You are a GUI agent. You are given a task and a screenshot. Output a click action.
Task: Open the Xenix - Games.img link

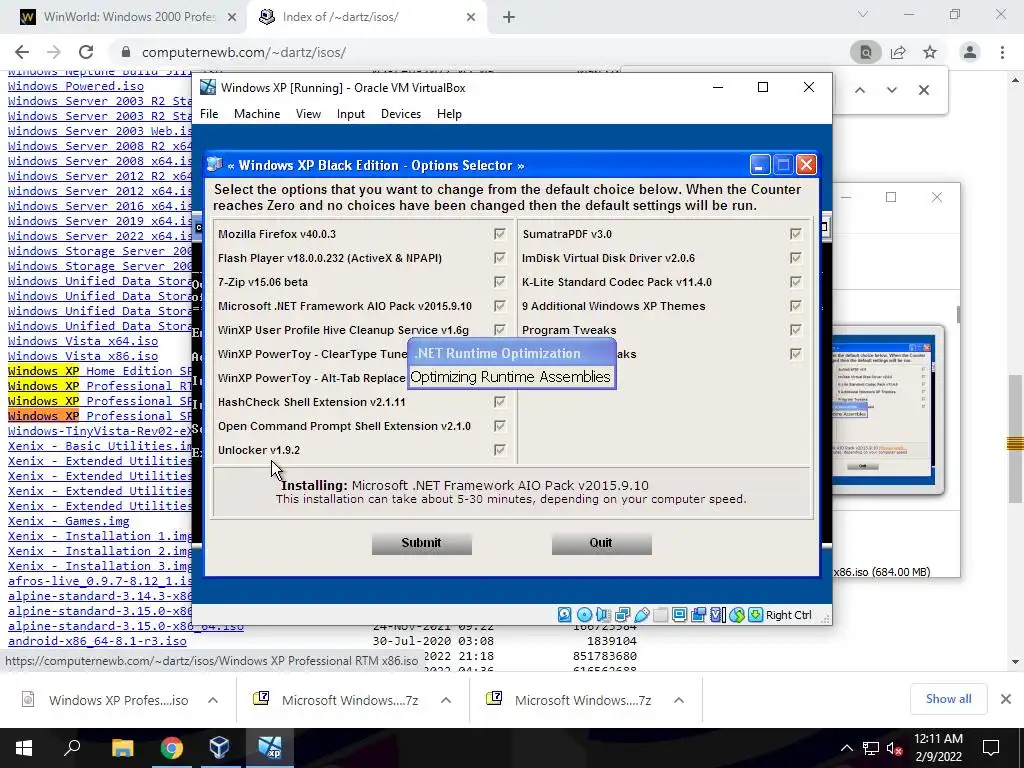pyautogui.click(x=69, y=521)
